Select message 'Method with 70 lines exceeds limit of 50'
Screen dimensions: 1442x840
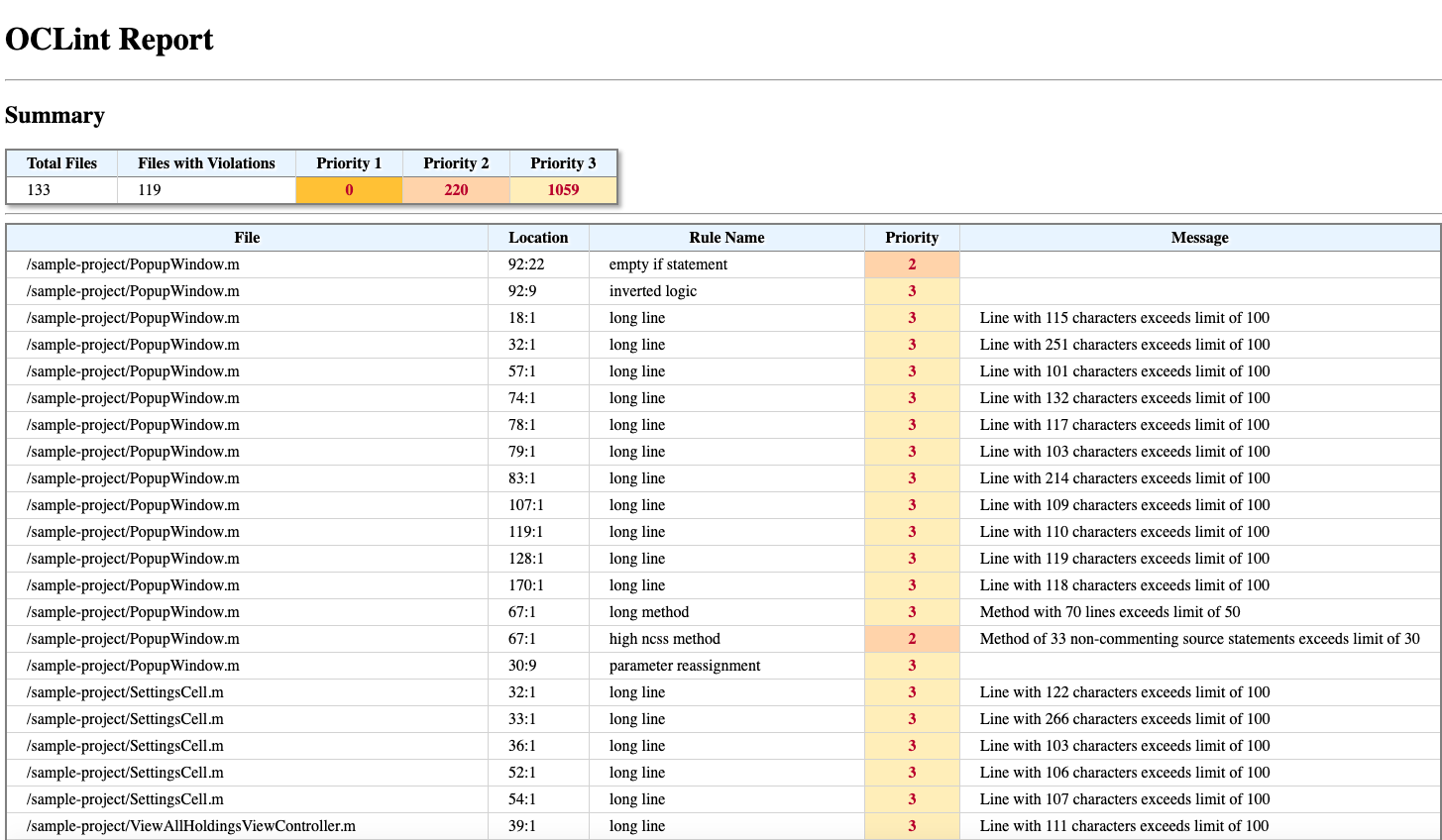click(1110, 612)
